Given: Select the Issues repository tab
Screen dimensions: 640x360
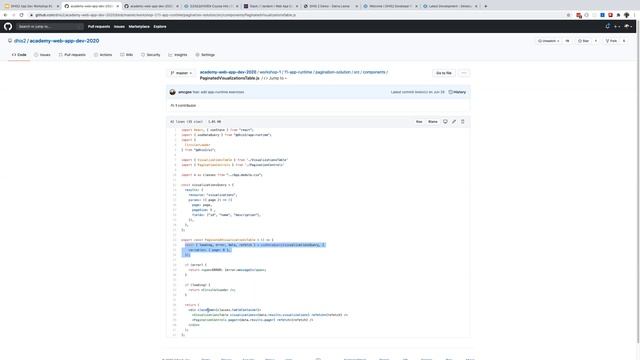Looking at the screenshot, I should pyautogui.click(x=42, y=55).
